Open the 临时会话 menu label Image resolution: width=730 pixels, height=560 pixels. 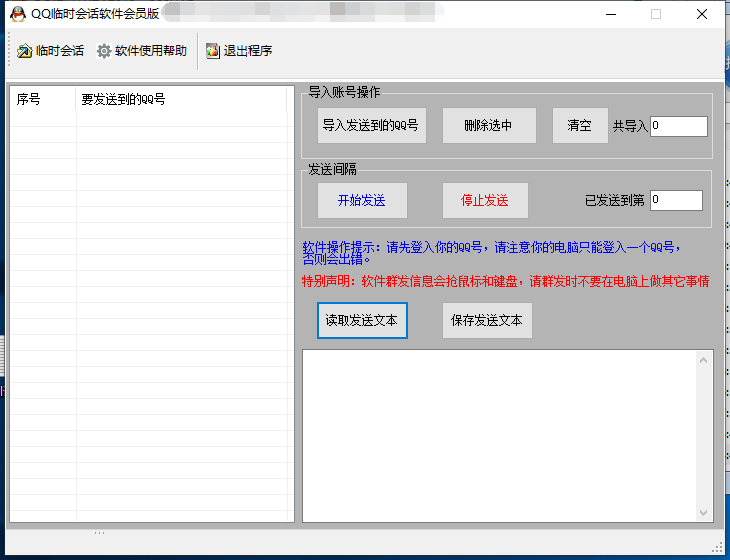click(60, 51)
